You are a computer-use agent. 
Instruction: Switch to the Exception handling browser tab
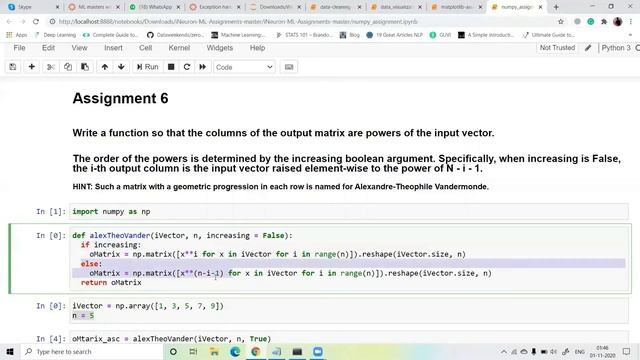[215, 7]
